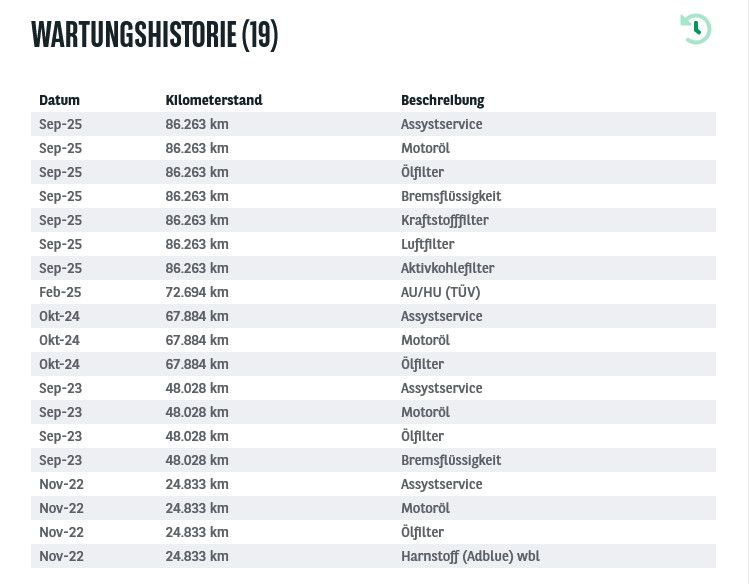Image resolution: width=749 pixels, height=584 pixels.
Task: Select the Beschreibung column header
Action: [x=442, y=100]
